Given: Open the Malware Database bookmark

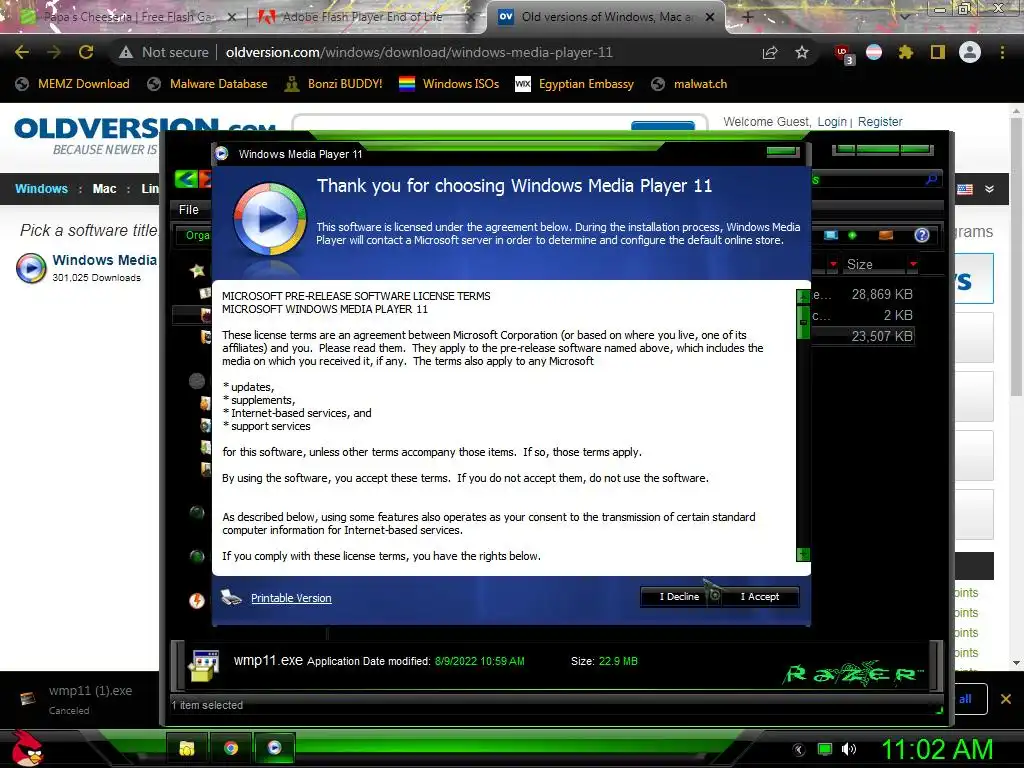Looking at the screenshot, I should [x=208, y=84].
